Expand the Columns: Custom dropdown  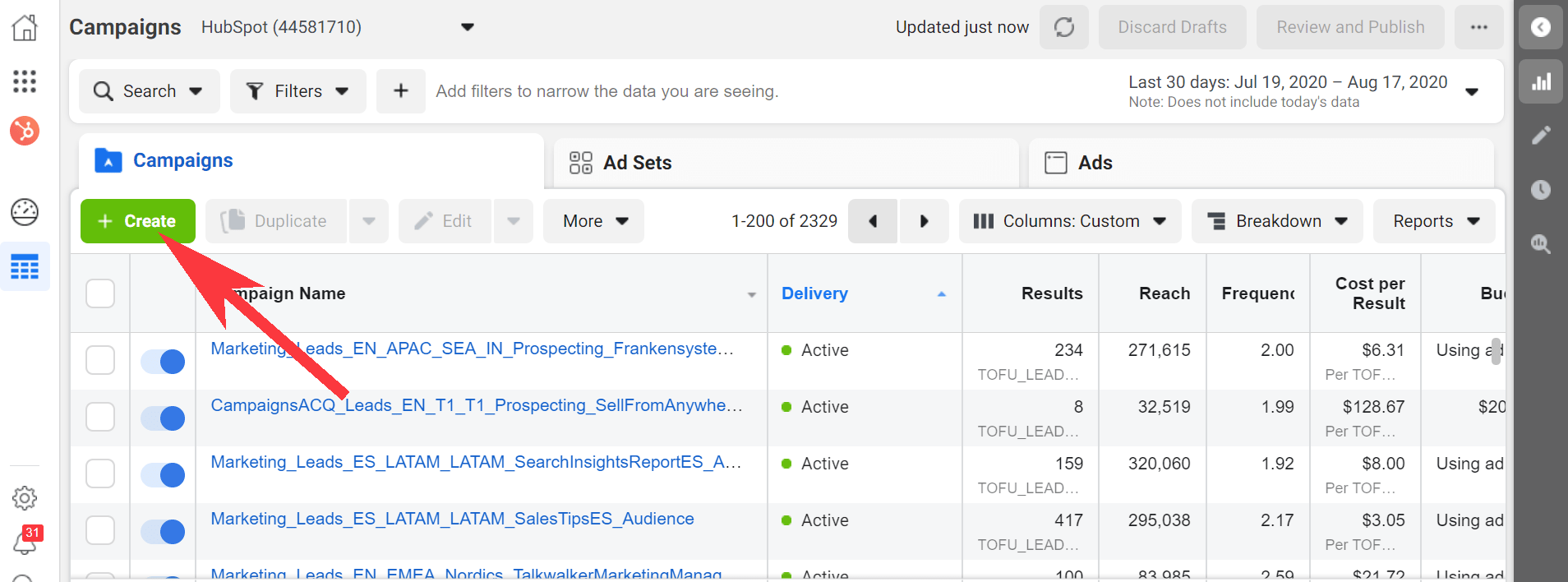(1069, 221)
